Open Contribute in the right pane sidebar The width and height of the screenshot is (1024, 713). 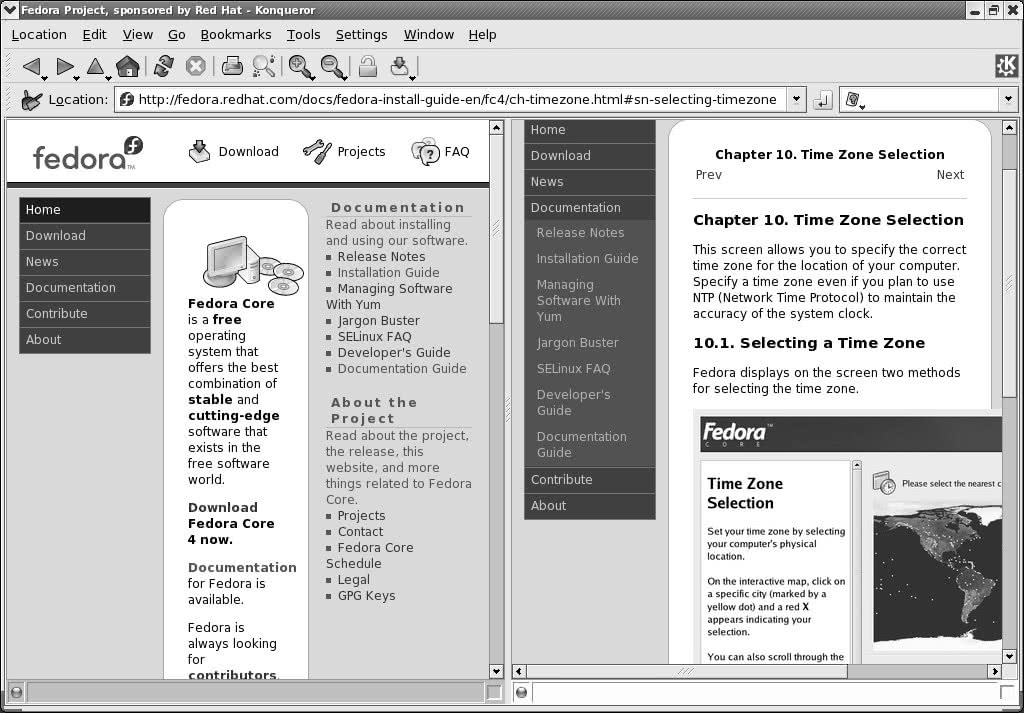coord(590,480)
